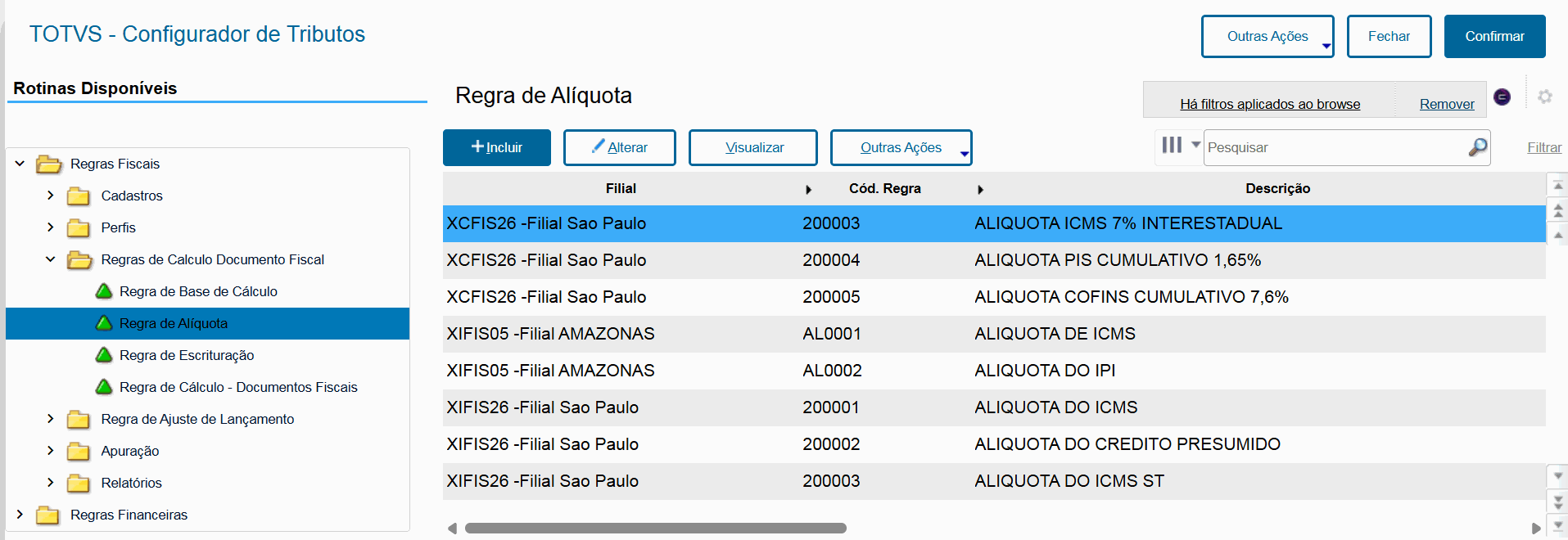The width and height of the screenshot is (1568, 540).
Task: Click the magnifying glass search icon
Action: (x=1477, y=147)
